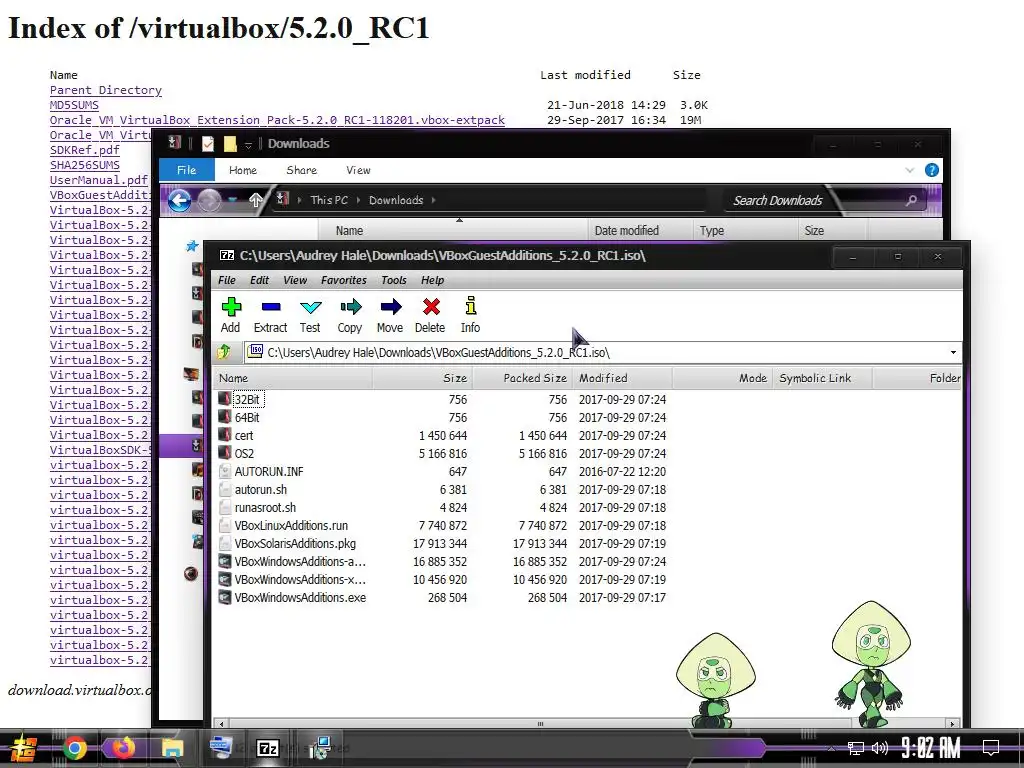
Task: Click the Add button in 7-Zip toolbar
Action: 231,315
